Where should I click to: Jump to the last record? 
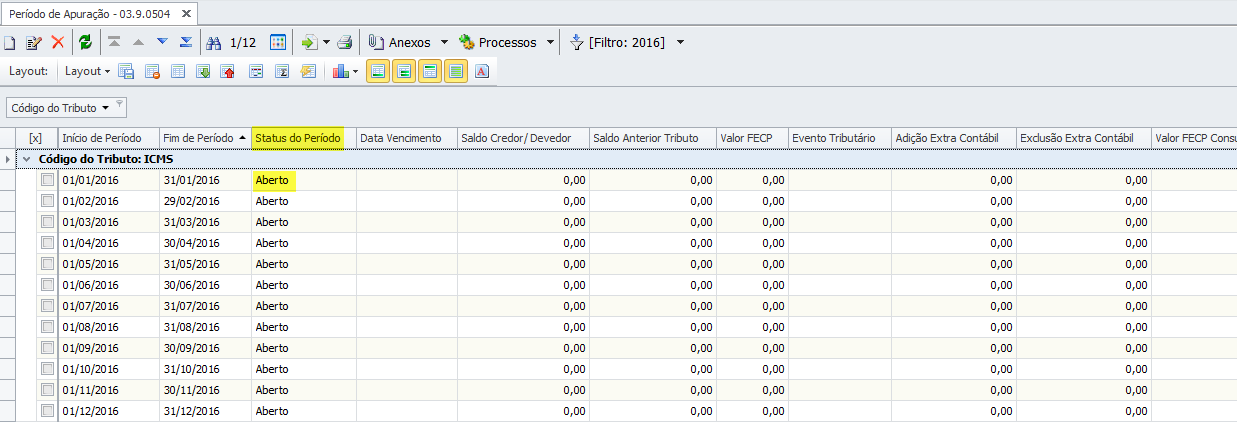coord(185,43)
